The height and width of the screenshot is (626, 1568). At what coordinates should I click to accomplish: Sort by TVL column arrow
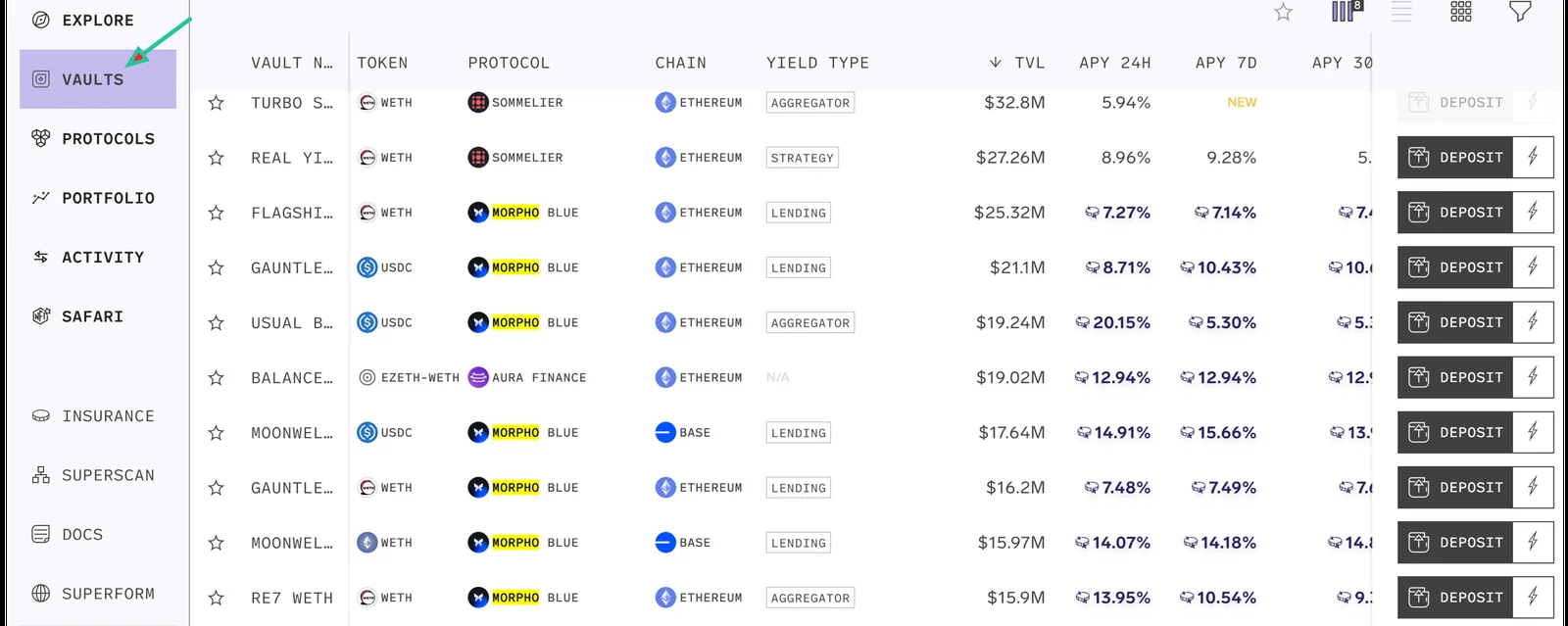tap(996, 63)
